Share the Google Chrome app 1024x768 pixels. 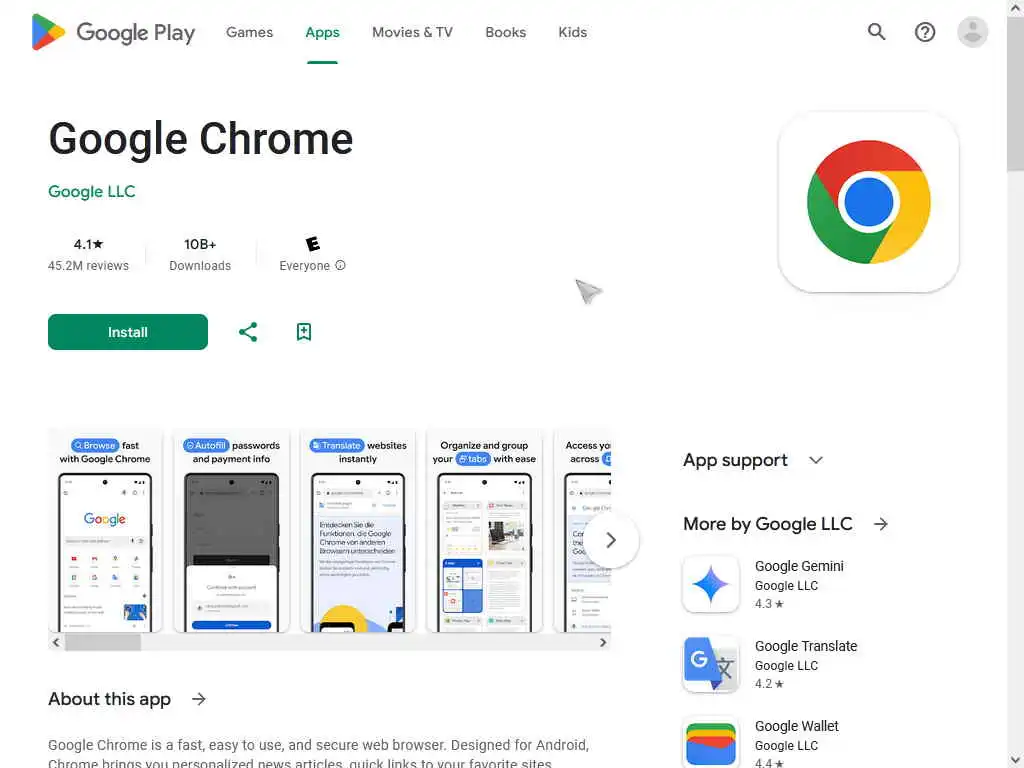[x=248, y=332]
